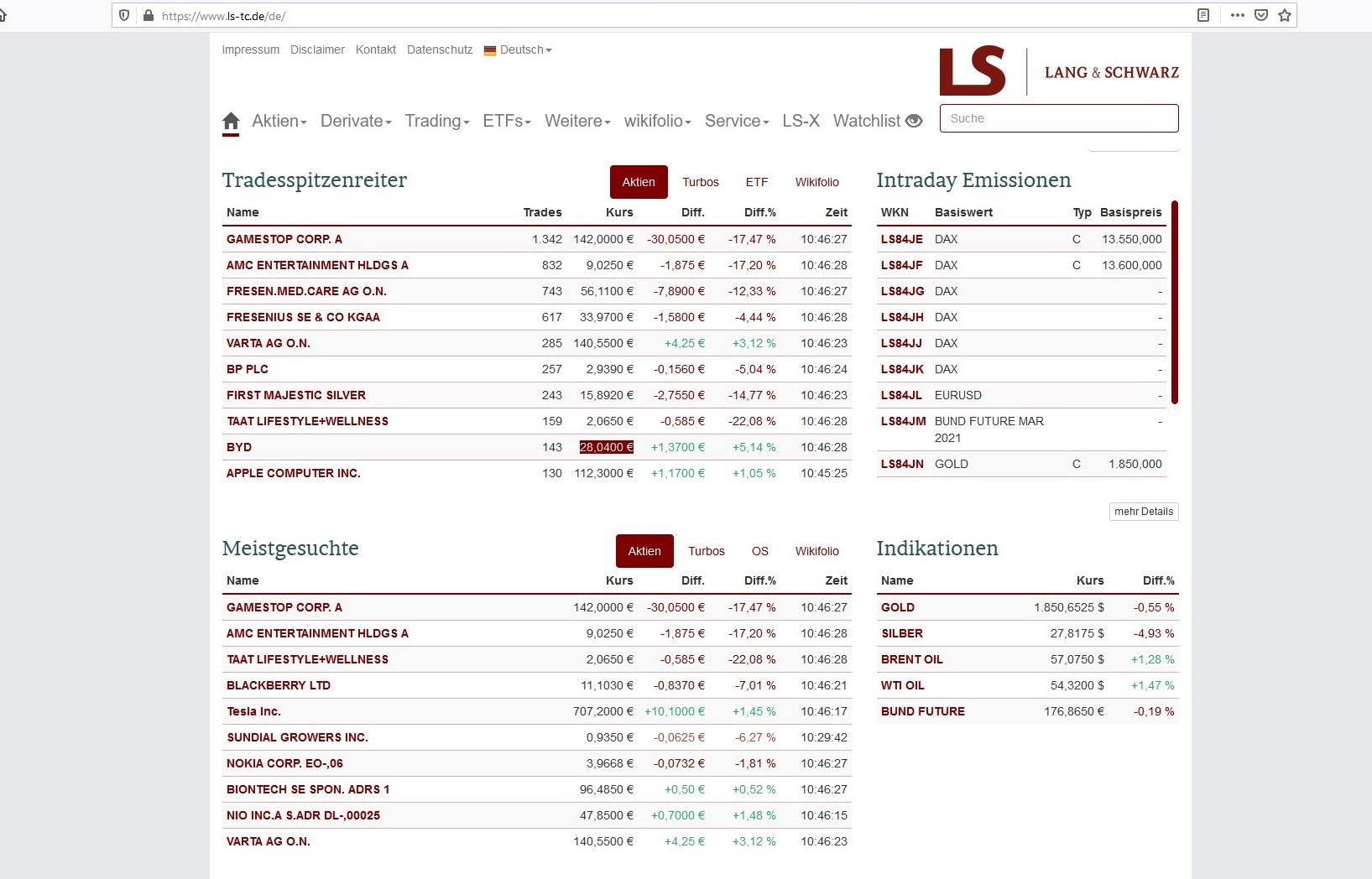Open the wikifolio dropdown menu

[x=658, y=121]
